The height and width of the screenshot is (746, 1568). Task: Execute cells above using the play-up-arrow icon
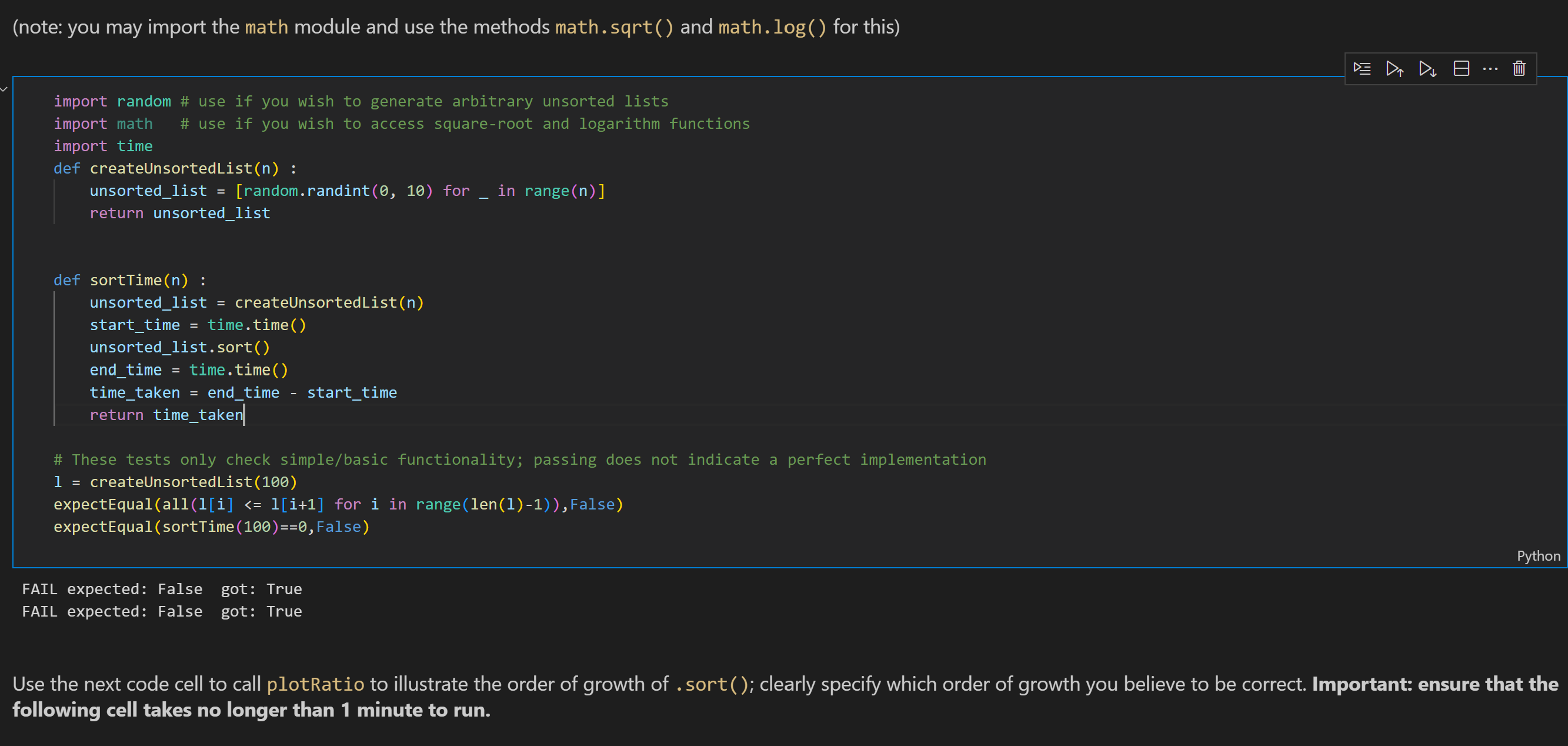pyautogui.click(x=1394, y=68)
